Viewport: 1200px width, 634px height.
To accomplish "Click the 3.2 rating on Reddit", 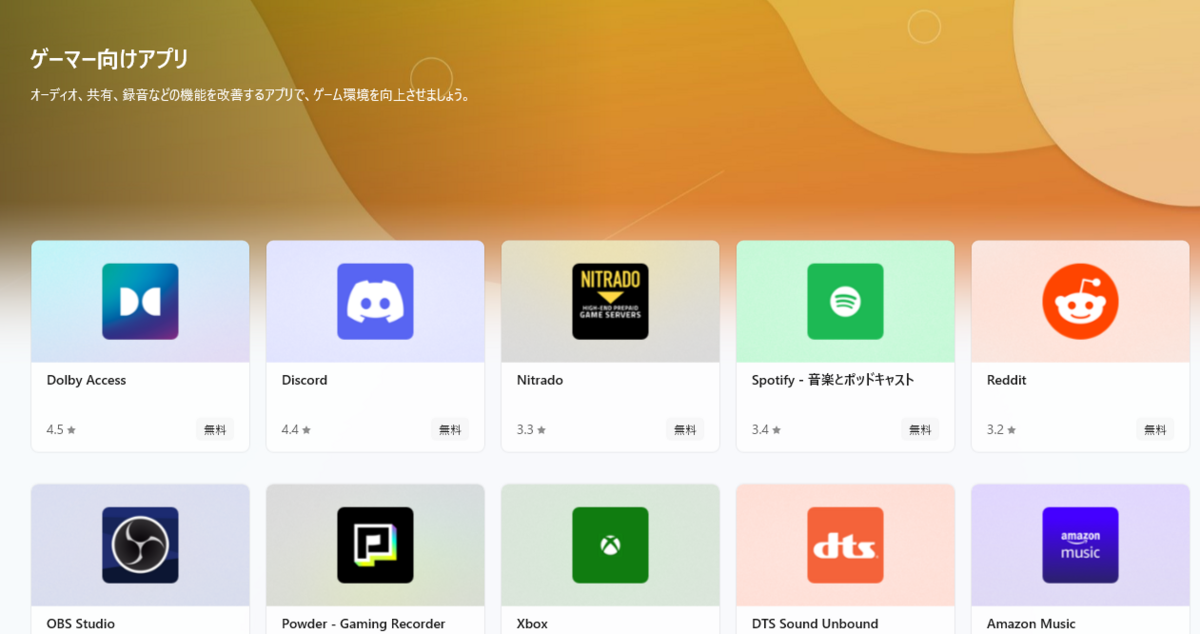I will point(1001,430).
